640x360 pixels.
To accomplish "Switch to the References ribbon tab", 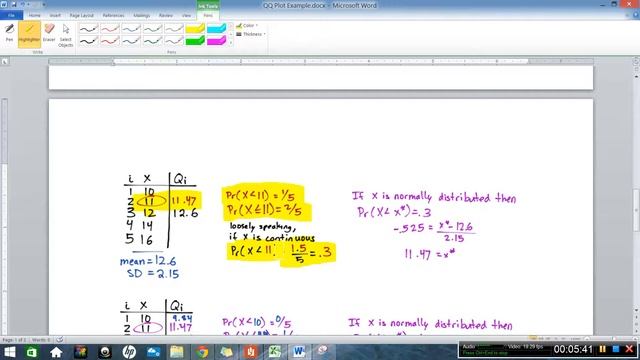I will tap(113, 16).
